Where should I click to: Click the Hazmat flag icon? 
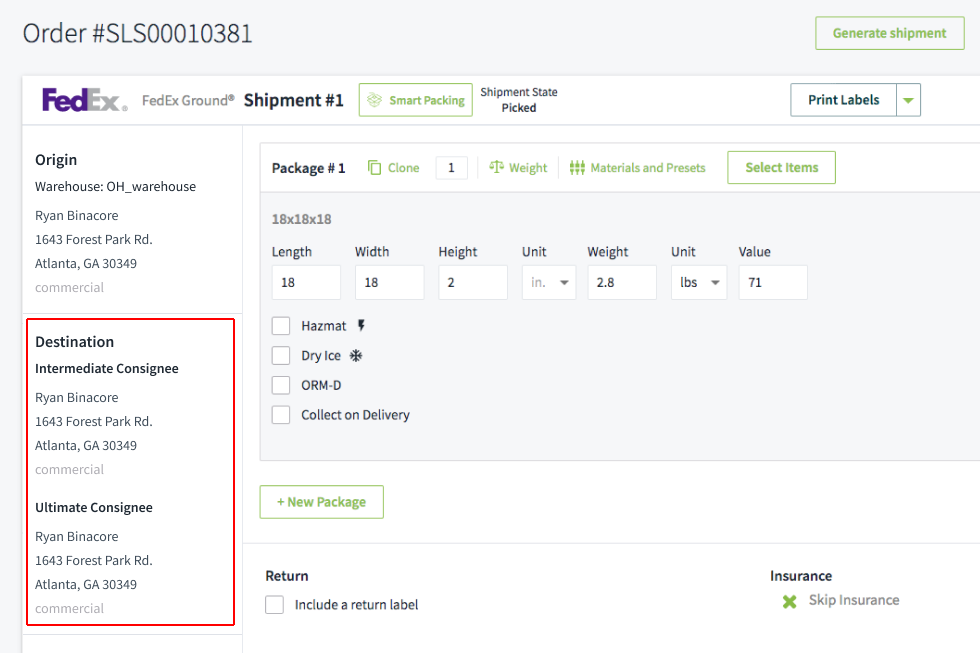[x=361, y=325]
